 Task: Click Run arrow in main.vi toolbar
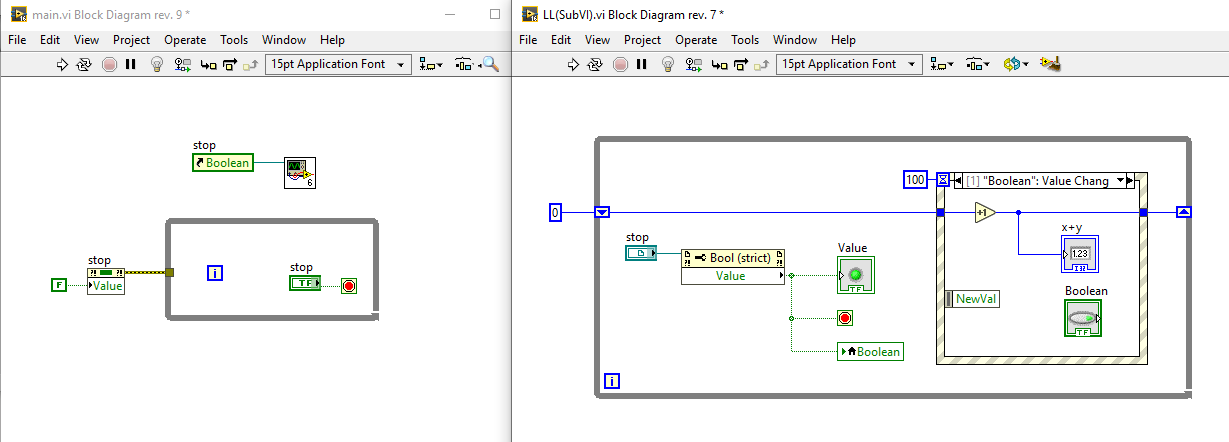(62, 64)
